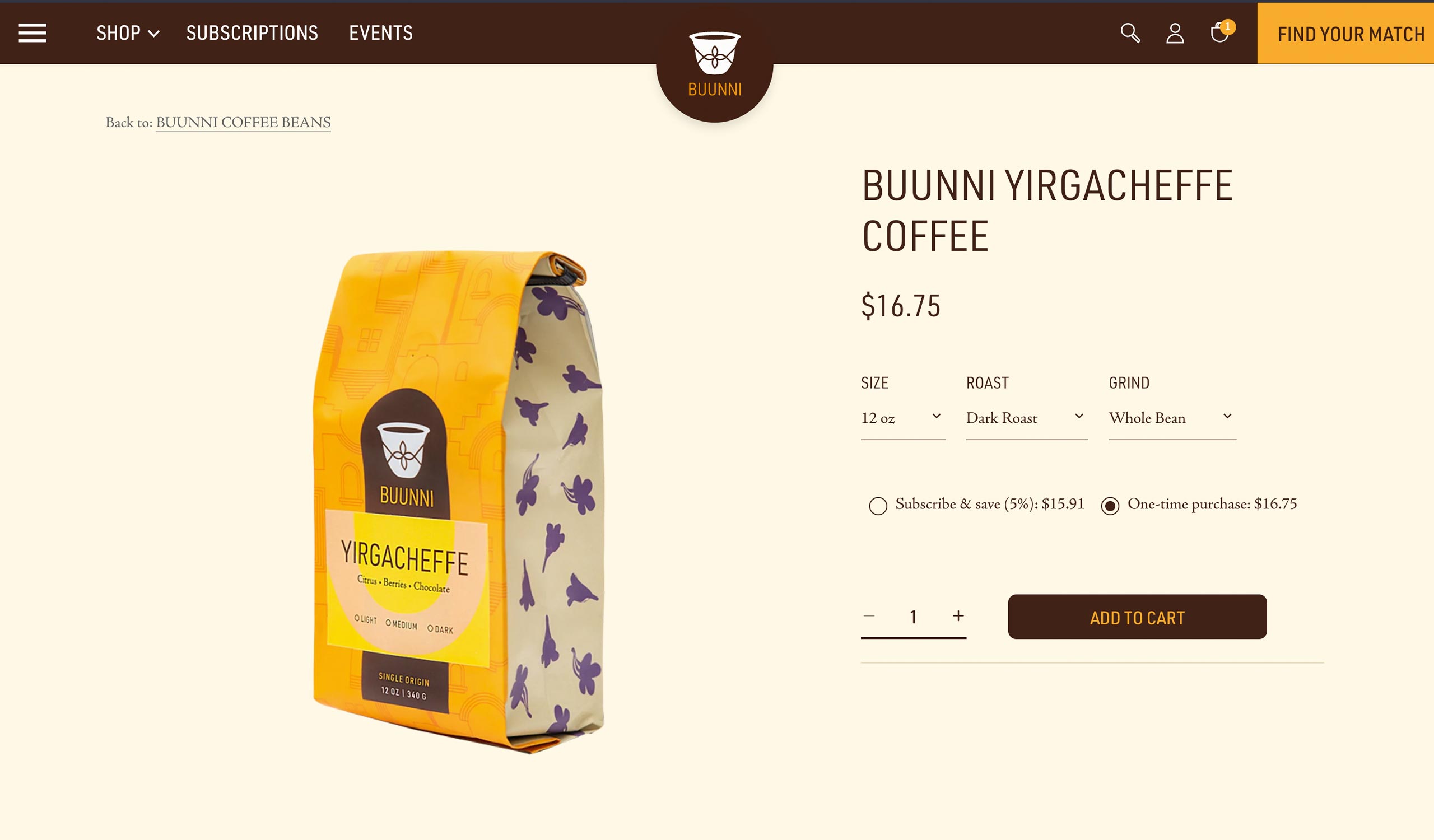This screenshot has width=1434, height=840.
Task: Open the Grind dropdown showing Whole Bean
Action: pyautogui.click(x=1172, y=418)
